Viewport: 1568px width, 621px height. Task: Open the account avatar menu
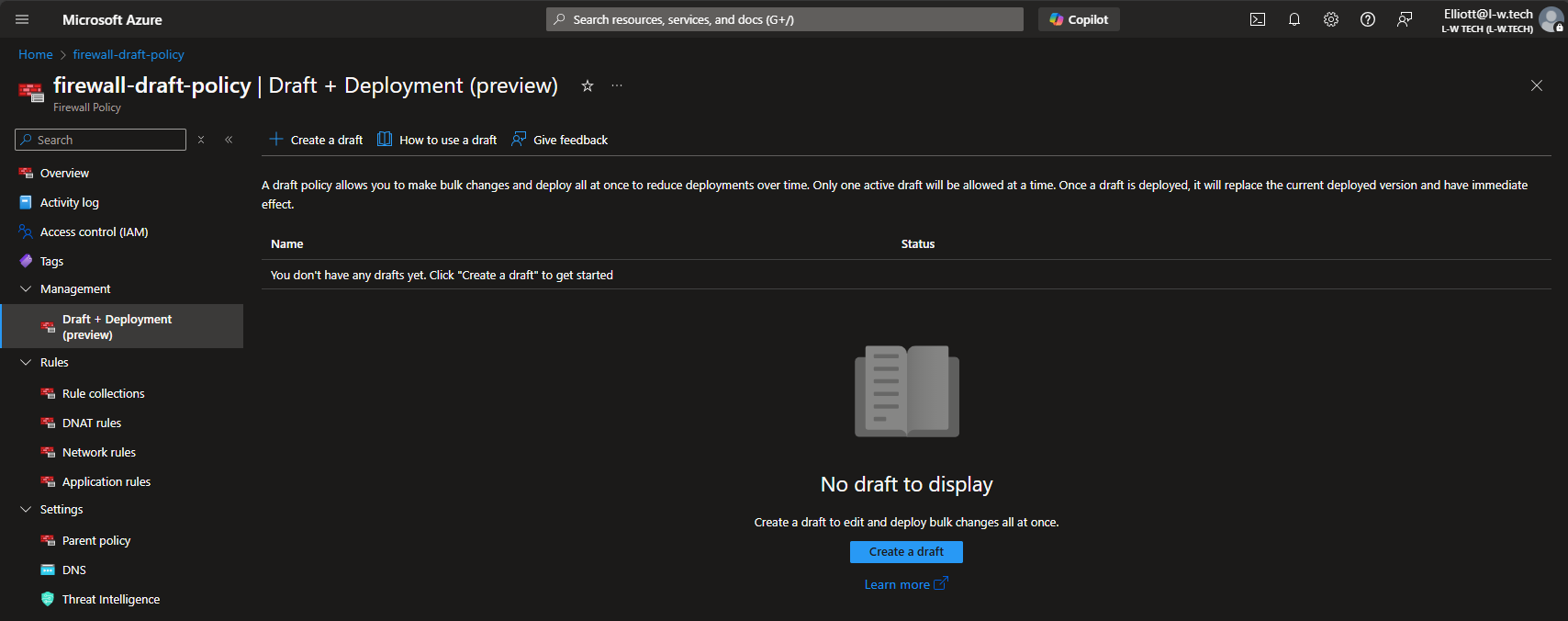point(1551,19)
